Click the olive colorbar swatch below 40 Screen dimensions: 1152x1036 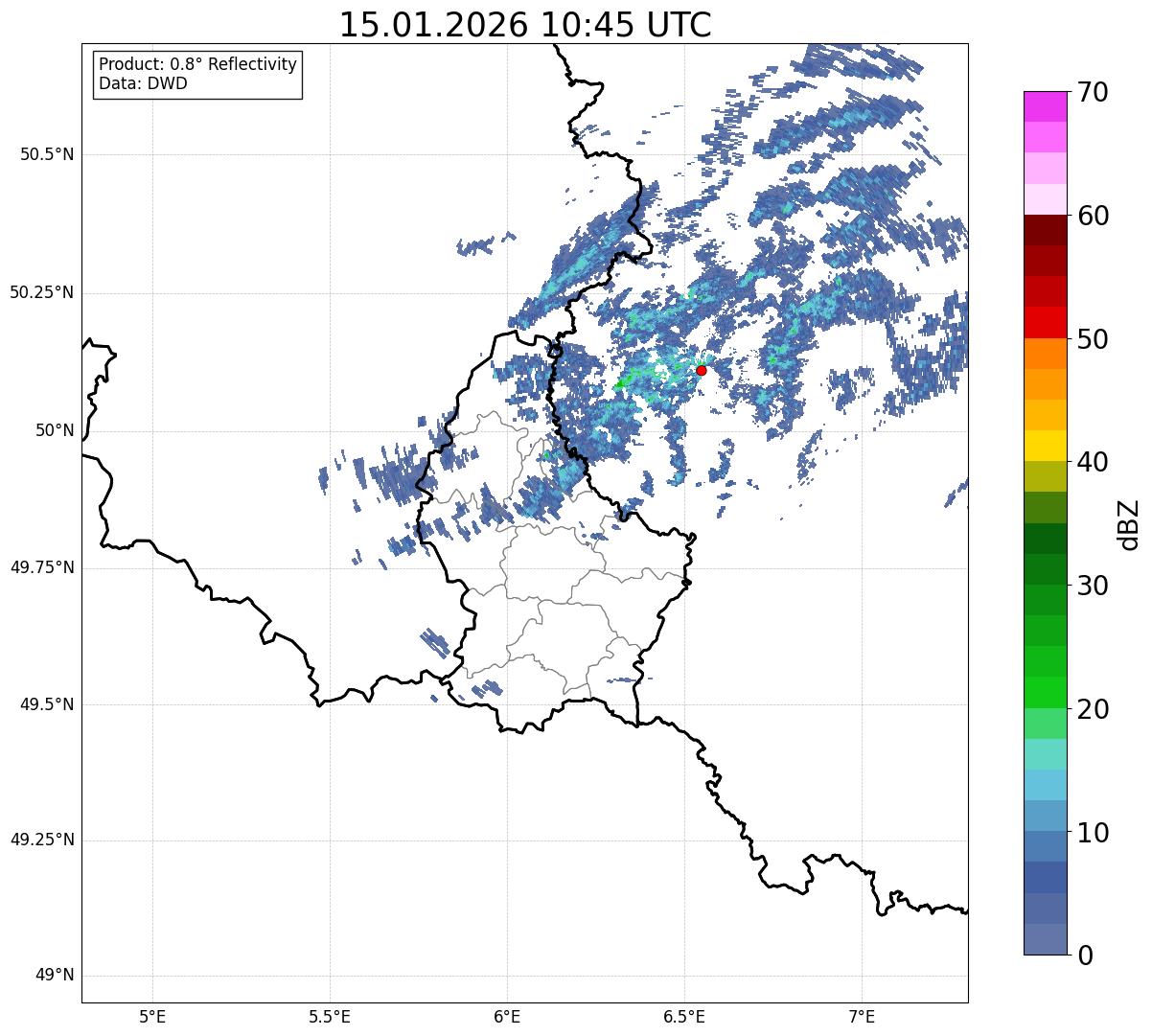coord(1046,476)
